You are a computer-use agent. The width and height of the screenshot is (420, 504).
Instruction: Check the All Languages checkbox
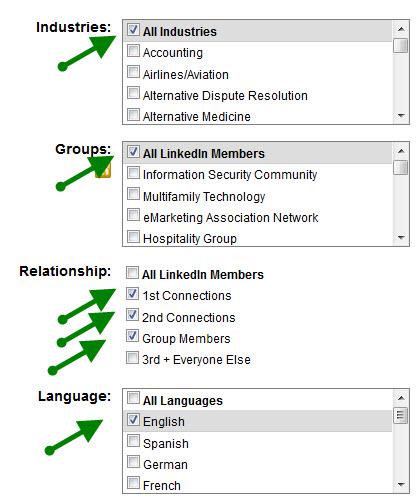133,398
